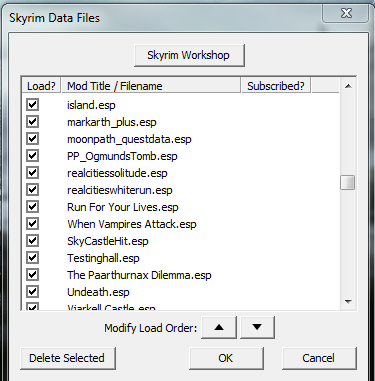
Task: Open the Skyrim Workshop button
Action: (x=189, y=55)
